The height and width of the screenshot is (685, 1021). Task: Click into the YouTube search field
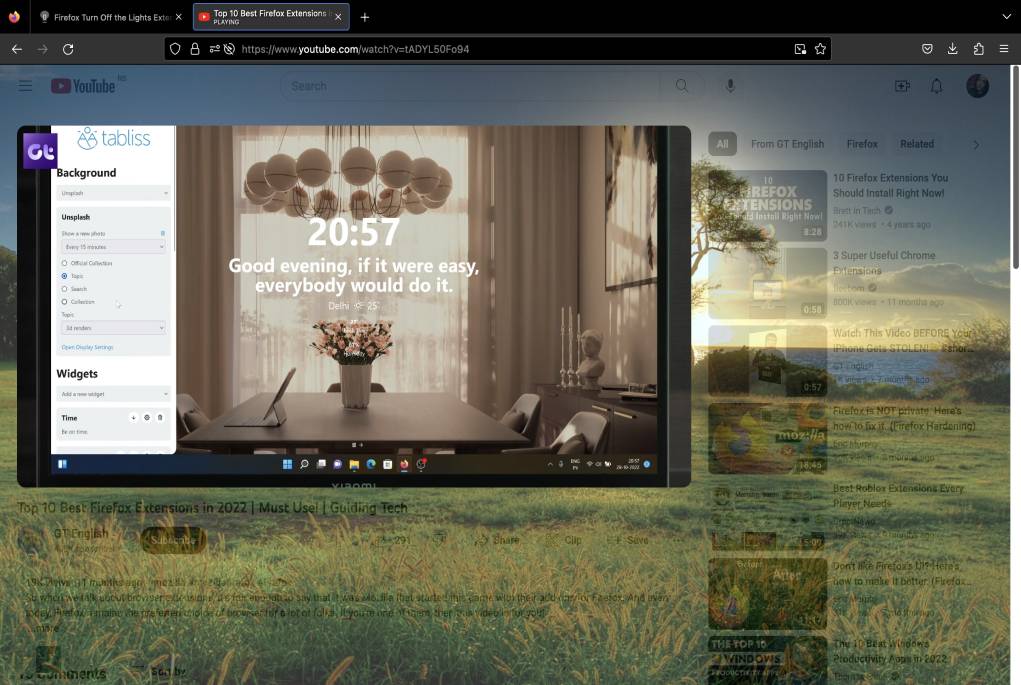472,86
